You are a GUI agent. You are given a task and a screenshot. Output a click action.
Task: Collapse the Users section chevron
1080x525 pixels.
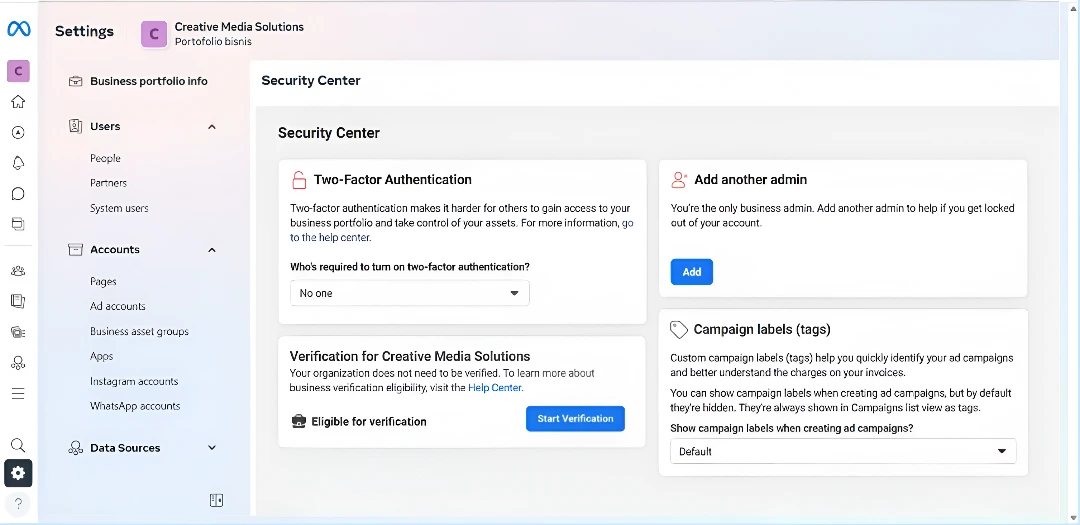click(212, 127)
